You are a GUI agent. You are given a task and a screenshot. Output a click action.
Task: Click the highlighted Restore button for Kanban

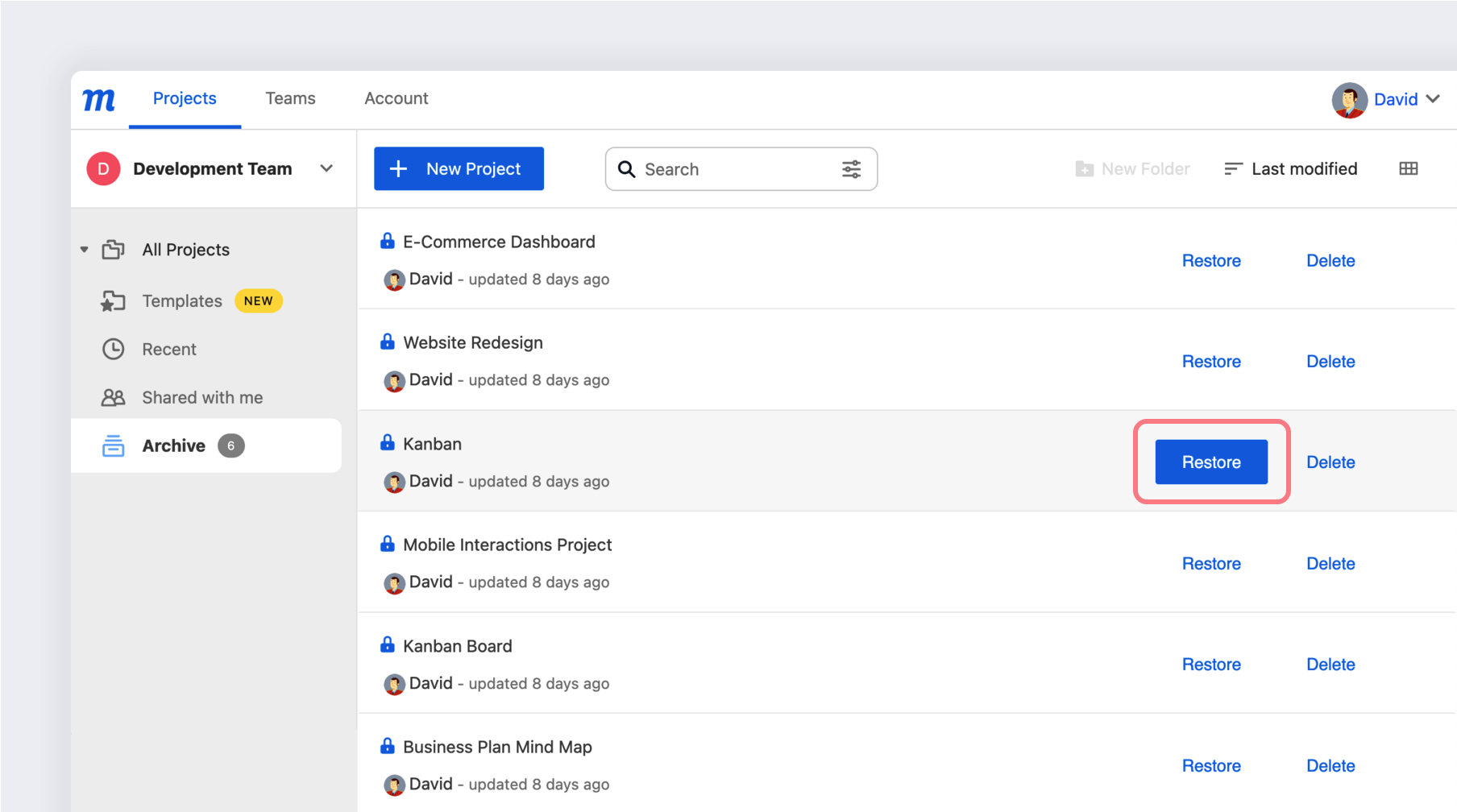[1210, 462]
